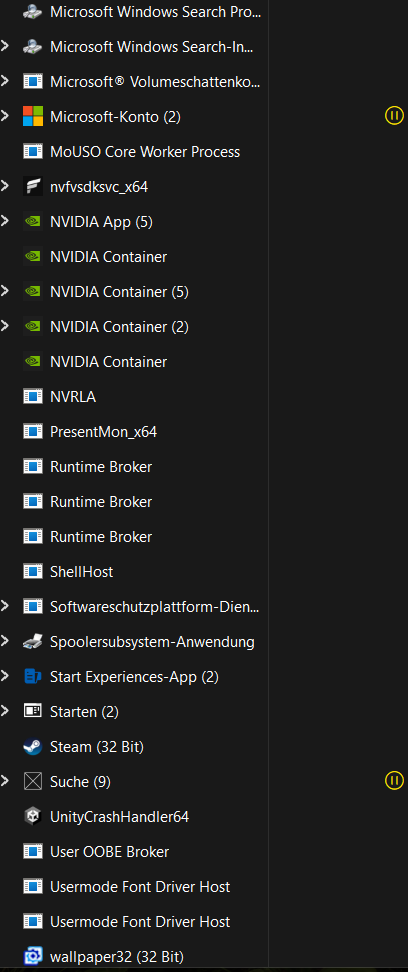Image resolution: width=408 pixels, height=972 pixels.
Task: Expand the NVIDIA App (5) group
Action: pyautogui.click(x=5, y=221)
